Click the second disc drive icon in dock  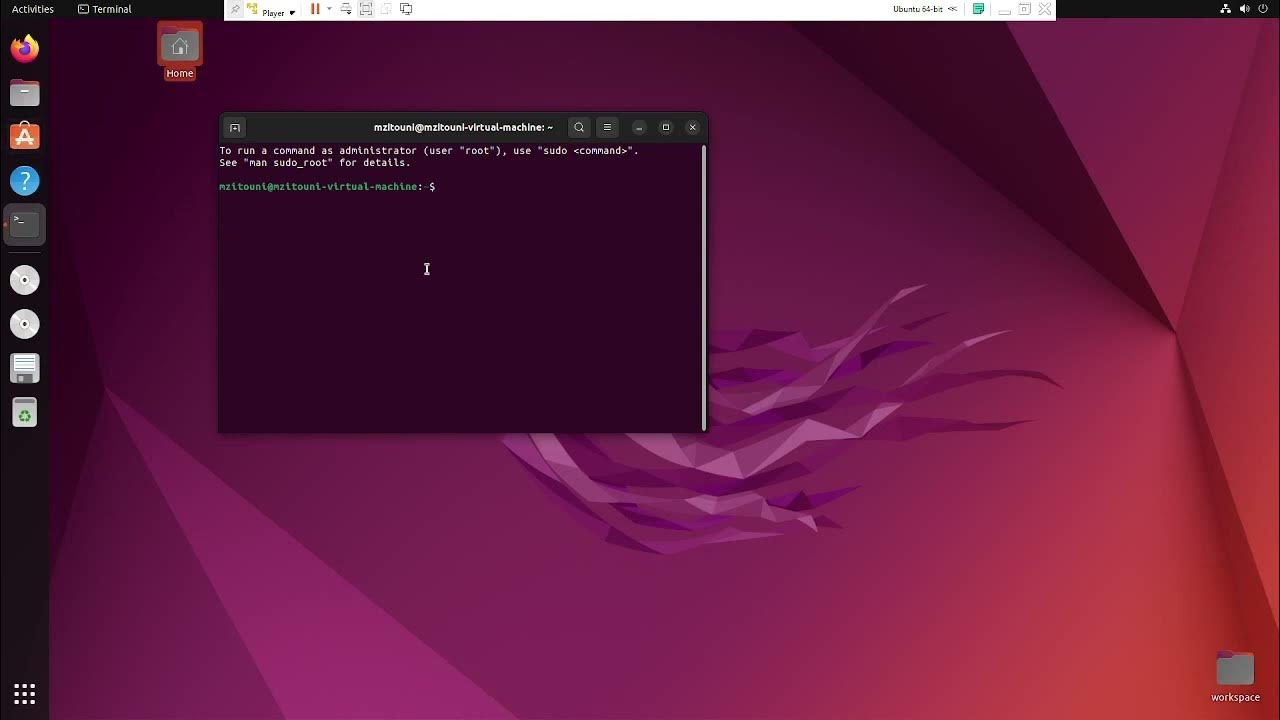click(x=25, y=324)
